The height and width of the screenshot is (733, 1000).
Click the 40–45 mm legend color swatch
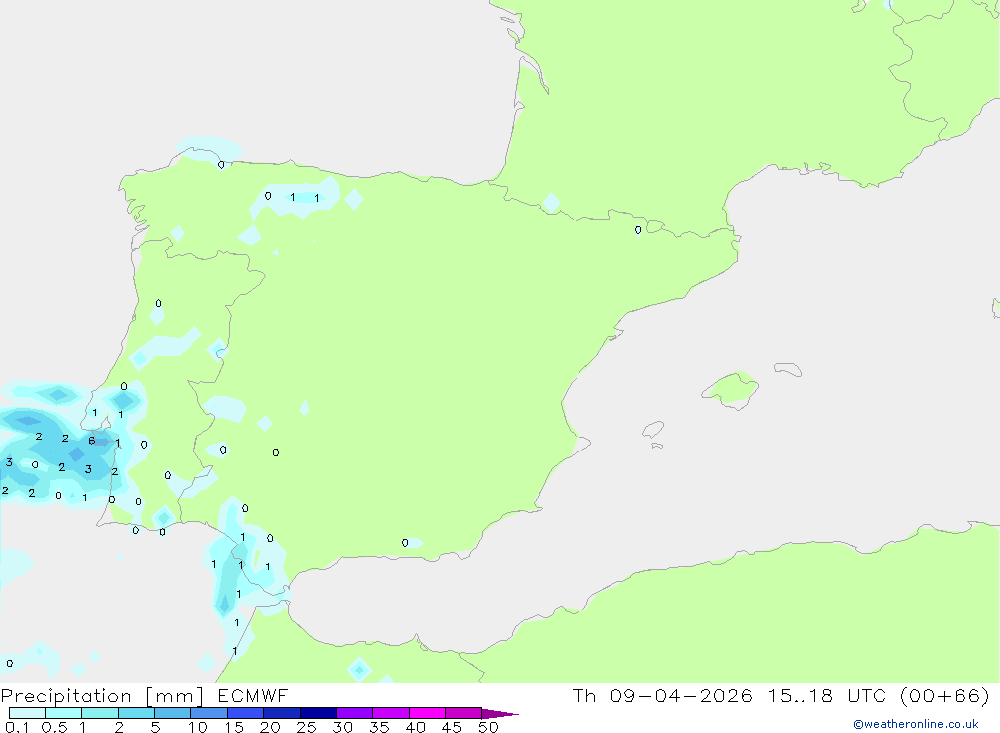pos(427,713)
